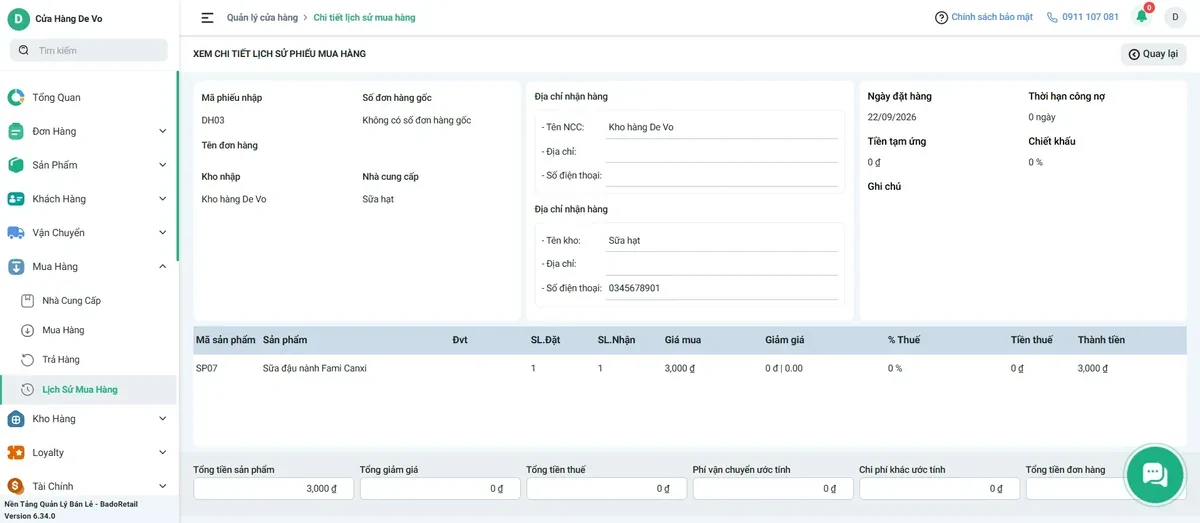Image resolution: width=1200 pixels, height=523 pixels.
Task: Click the Tên kho field Sữa hạt
Action: tap(721, 241)
